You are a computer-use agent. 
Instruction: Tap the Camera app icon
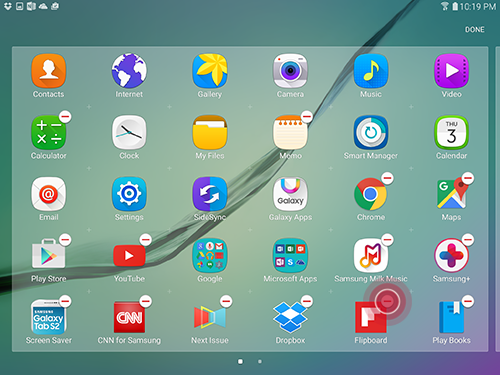click(x=290, y=71)
